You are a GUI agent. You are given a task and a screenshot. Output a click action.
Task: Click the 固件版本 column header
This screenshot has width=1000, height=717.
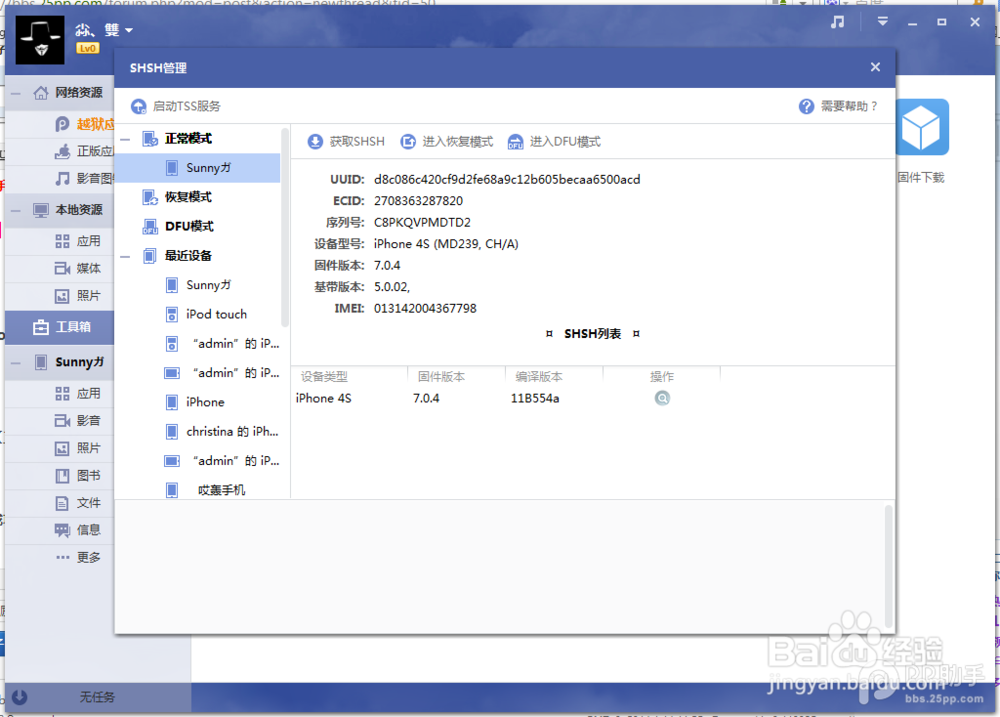[441, 376]
